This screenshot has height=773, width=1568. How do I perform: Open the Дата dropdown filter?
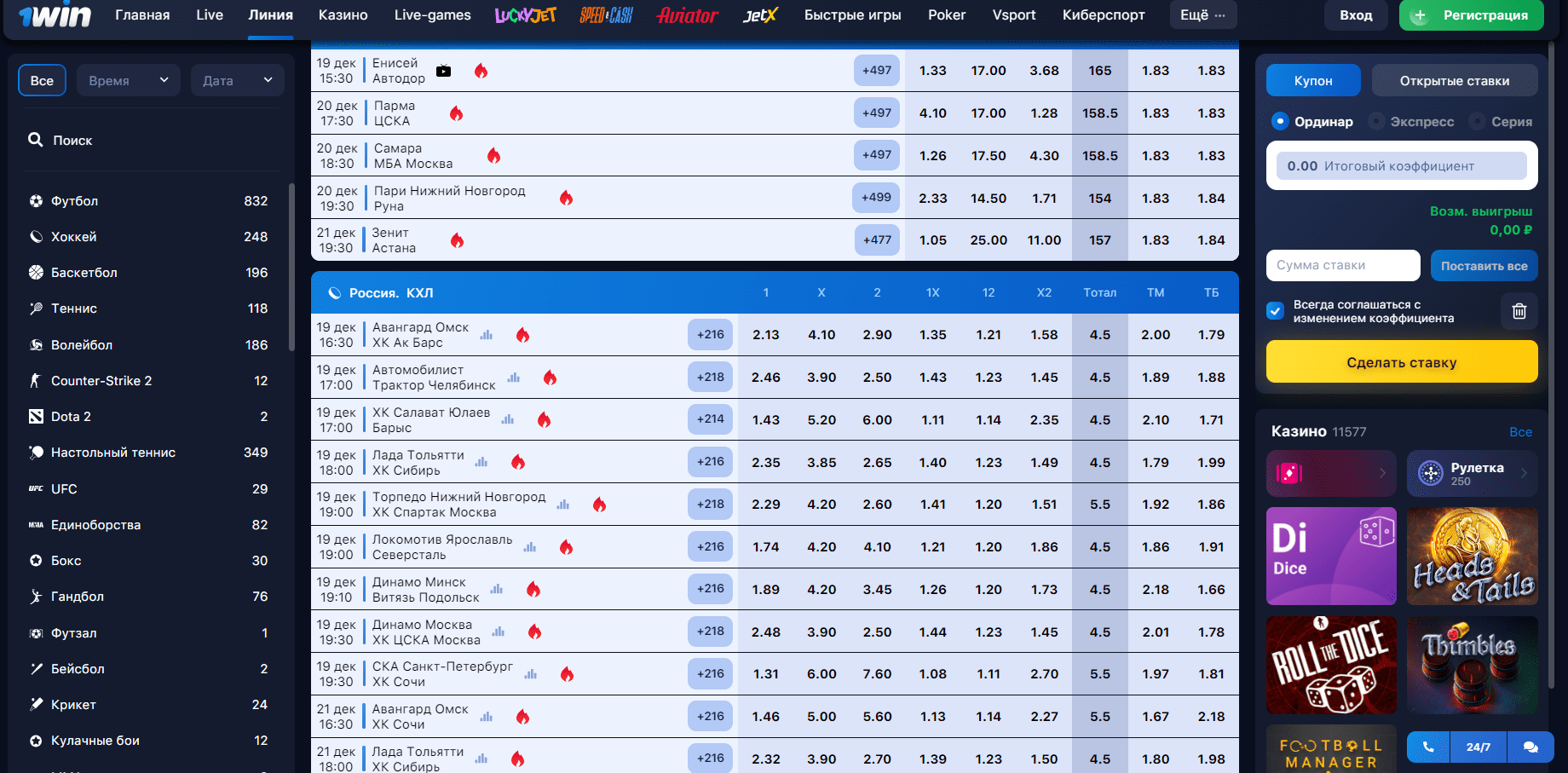(238, 80)
